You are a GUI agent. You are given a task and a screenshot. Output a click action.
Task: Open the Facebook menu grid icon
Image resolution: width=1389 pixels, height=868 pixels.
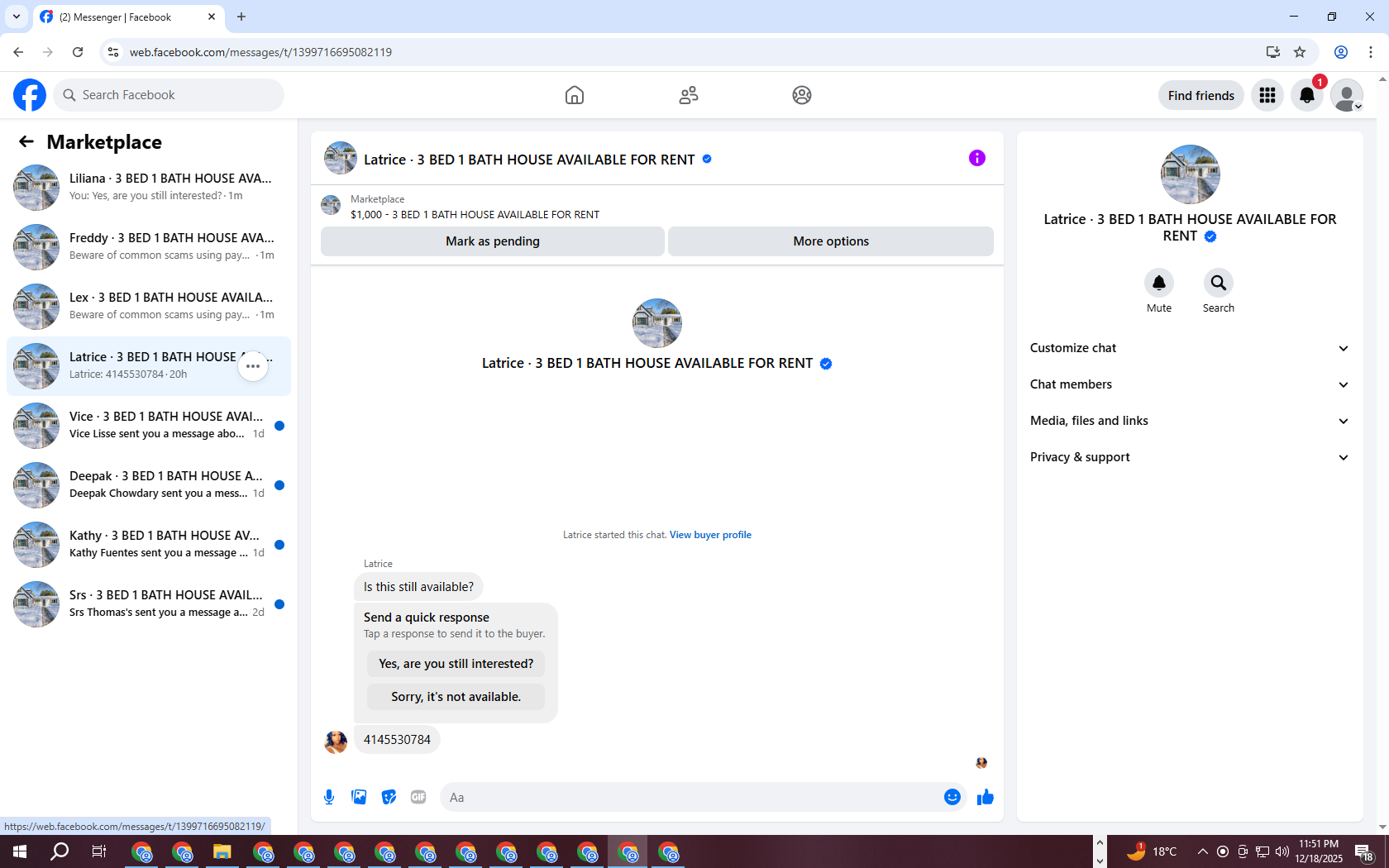1267,95
